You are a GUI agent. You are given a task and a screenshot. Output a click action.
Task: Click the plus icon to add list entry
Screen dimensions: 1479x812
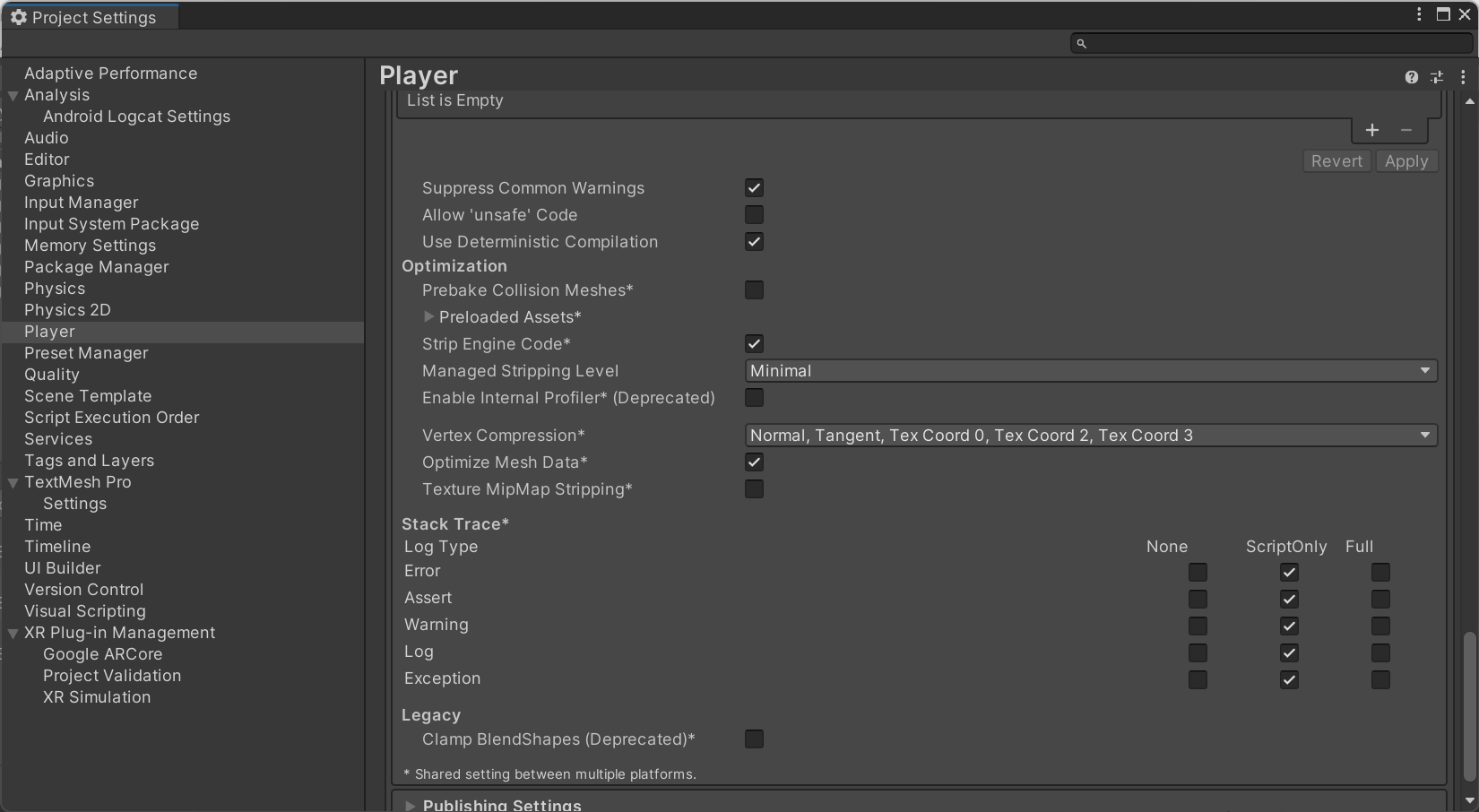pyautogui.click(x=1371, y=131)
